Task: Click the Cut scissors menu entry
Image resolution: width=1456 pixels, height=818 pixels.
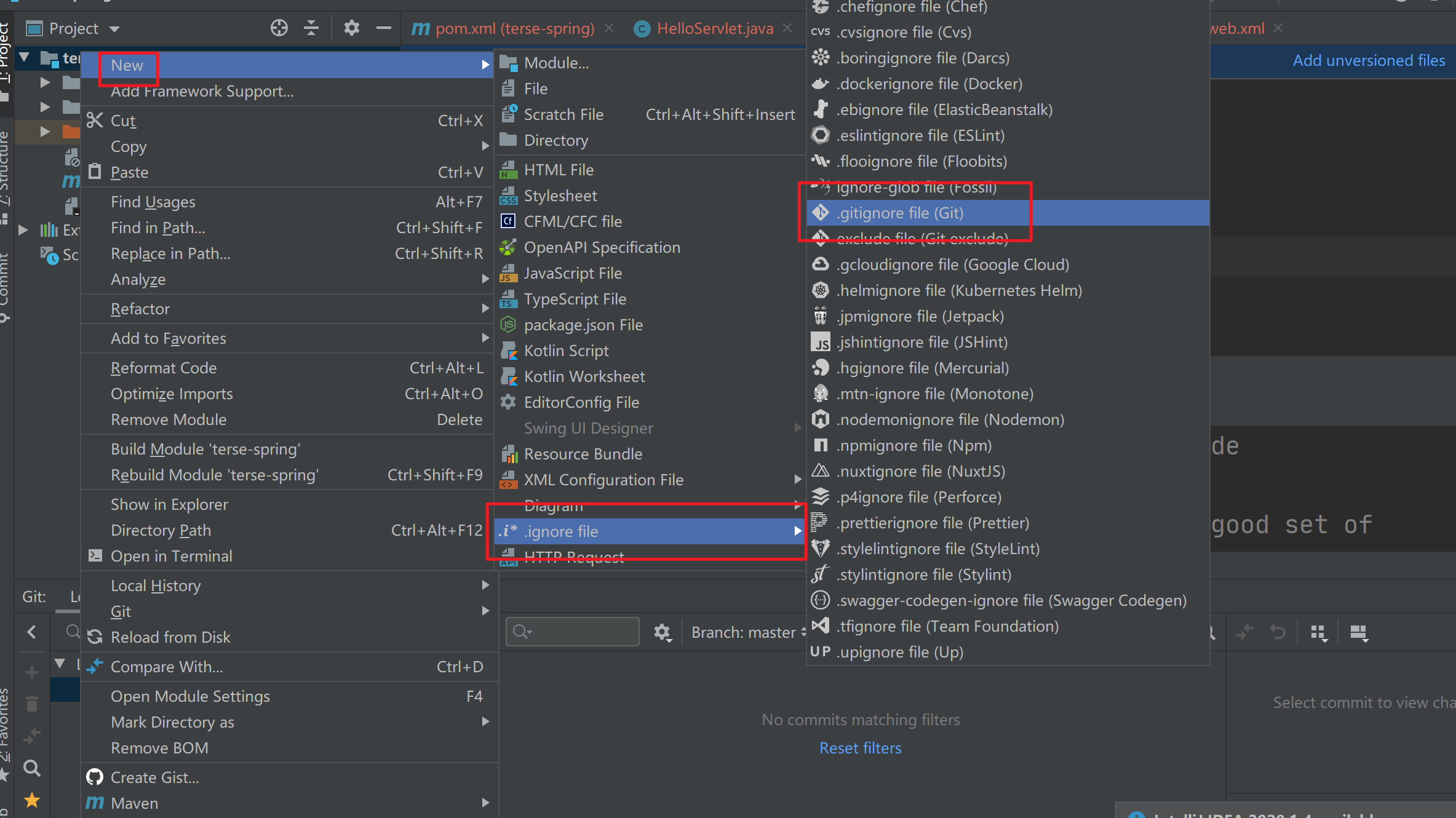Action: (x=123, y=121)
